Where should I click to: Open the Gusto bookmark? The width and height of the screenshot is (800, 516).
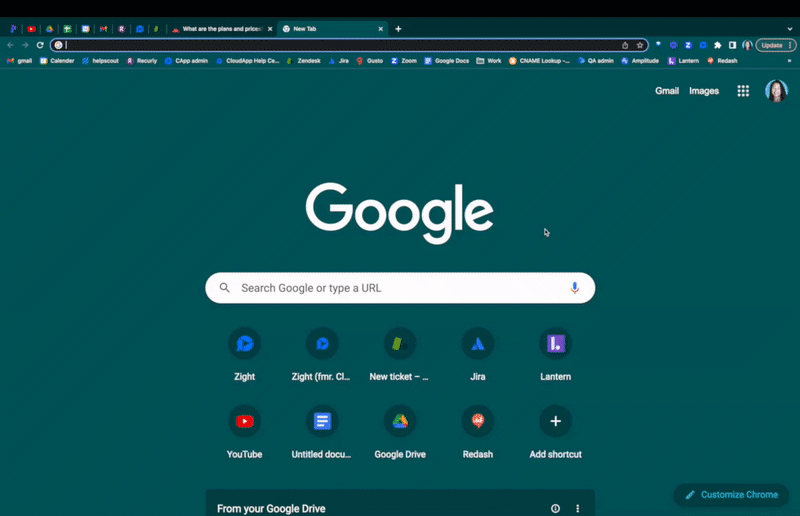(370, 61)
